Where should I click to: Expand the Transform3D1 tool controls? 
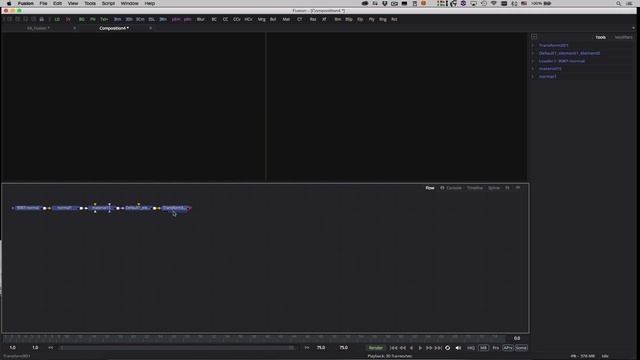533,45
